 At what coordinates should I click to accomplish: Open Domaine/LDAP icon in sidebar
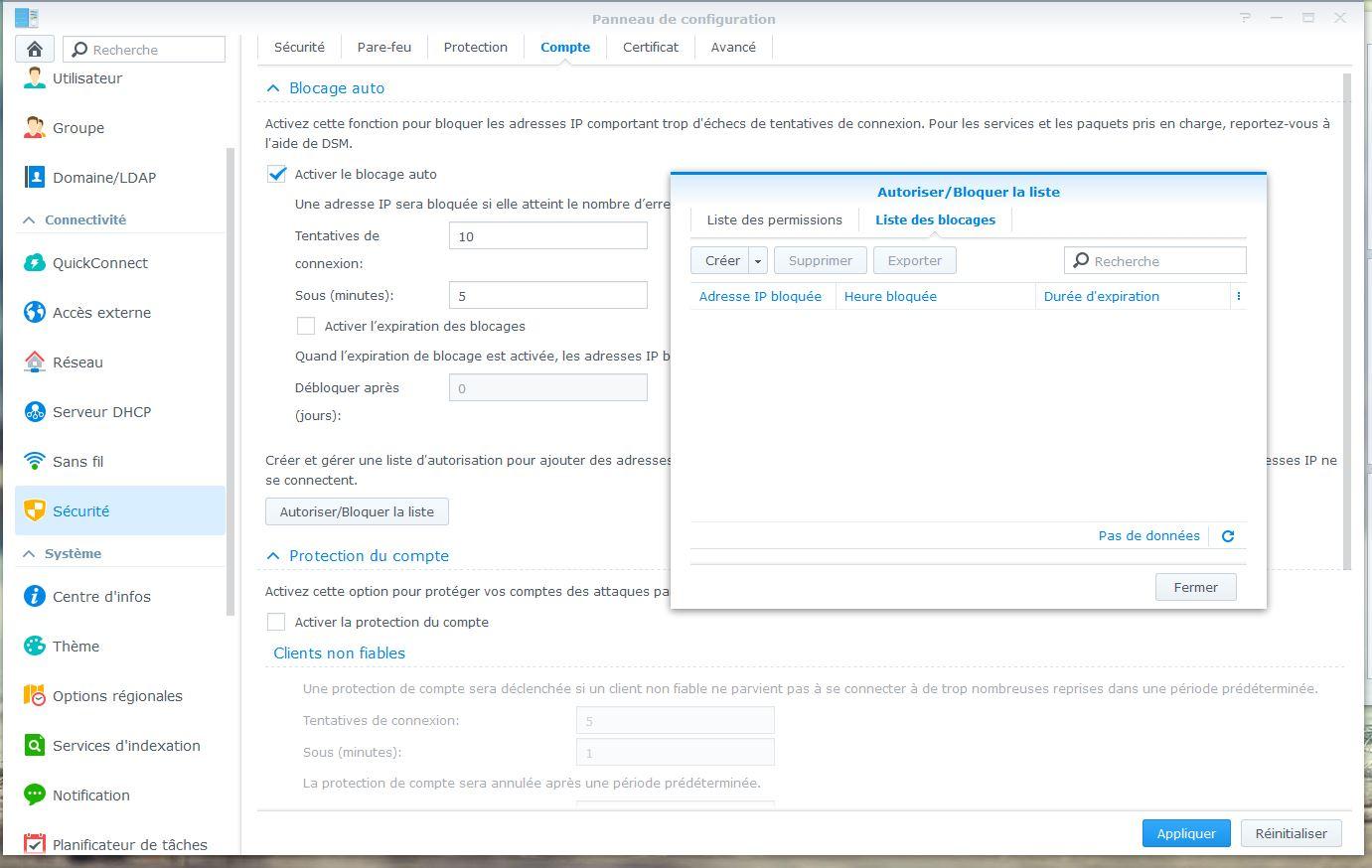(x=35, y=177)
